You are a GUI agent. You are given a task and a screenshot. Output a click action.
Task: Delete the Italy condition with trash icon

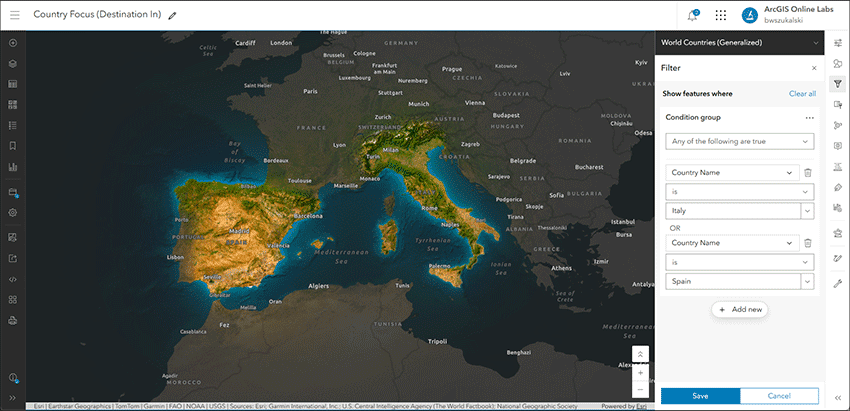(x=808, y=172)
